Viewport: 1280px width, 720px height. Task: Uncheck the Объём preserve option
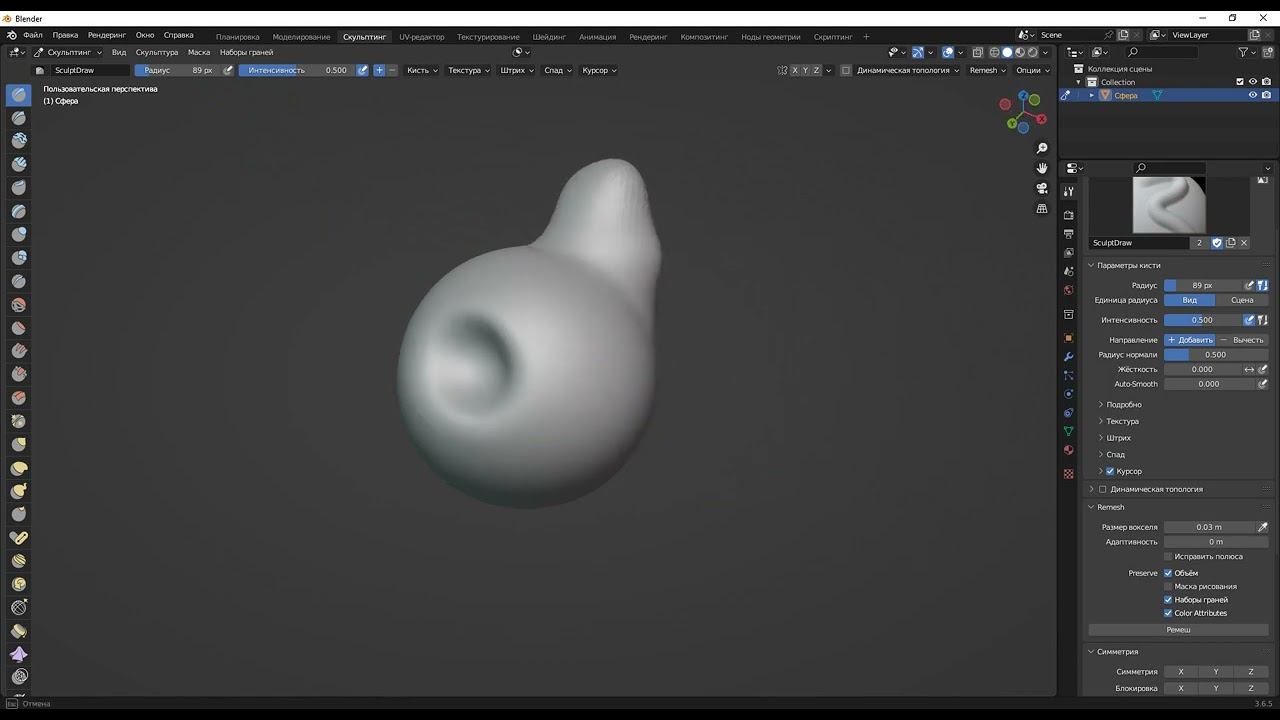[x=1168, y=573]
